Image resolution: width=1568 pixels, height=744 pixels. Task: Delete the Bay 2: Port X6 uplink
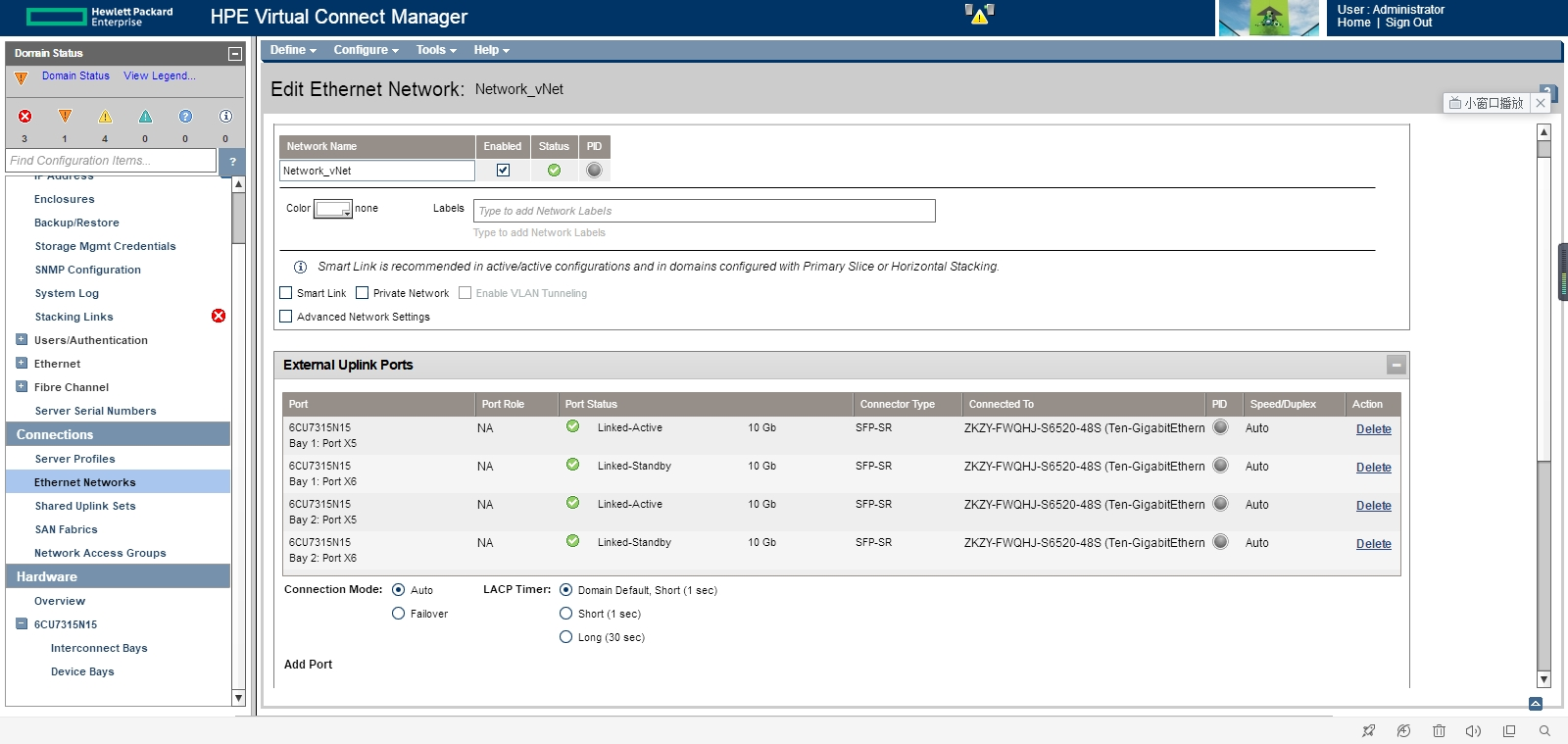pyautogui.click(x=1374, y=544)
